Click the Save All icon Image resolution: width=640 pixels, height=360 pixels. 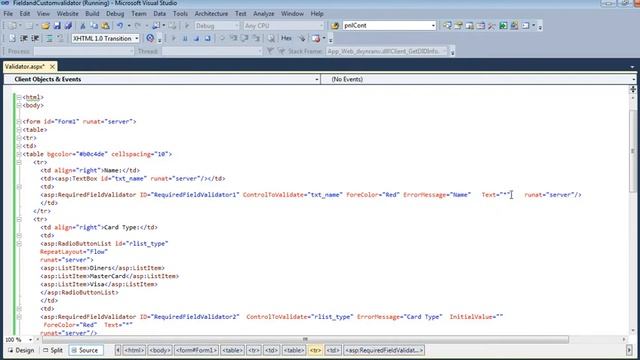coord(68,26)
